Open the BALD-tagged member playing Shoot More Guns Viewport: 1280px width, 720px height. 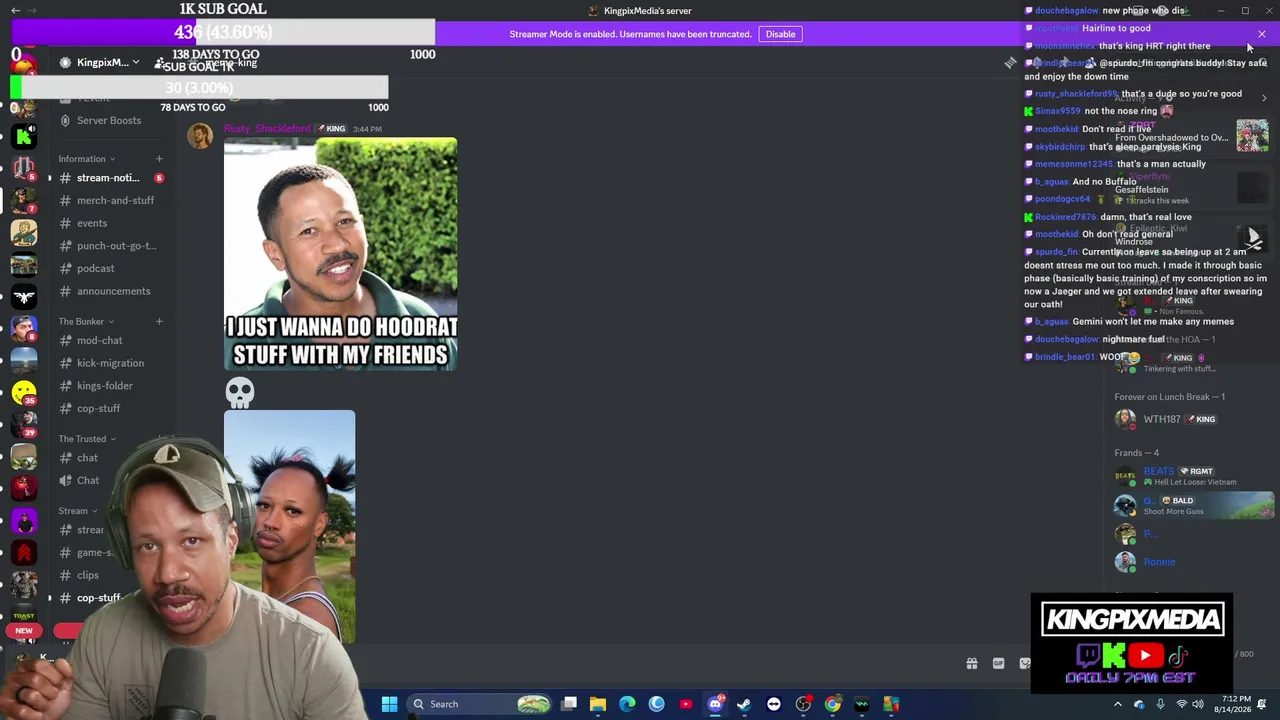(x=1194, y=505)
